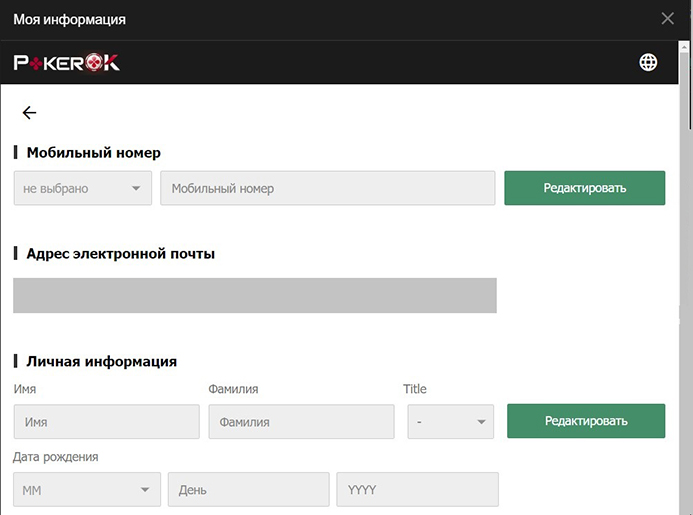The width and height of the screenshot is (693, 515).
Task: Click the gray email address field
Action: coord(255,295)
